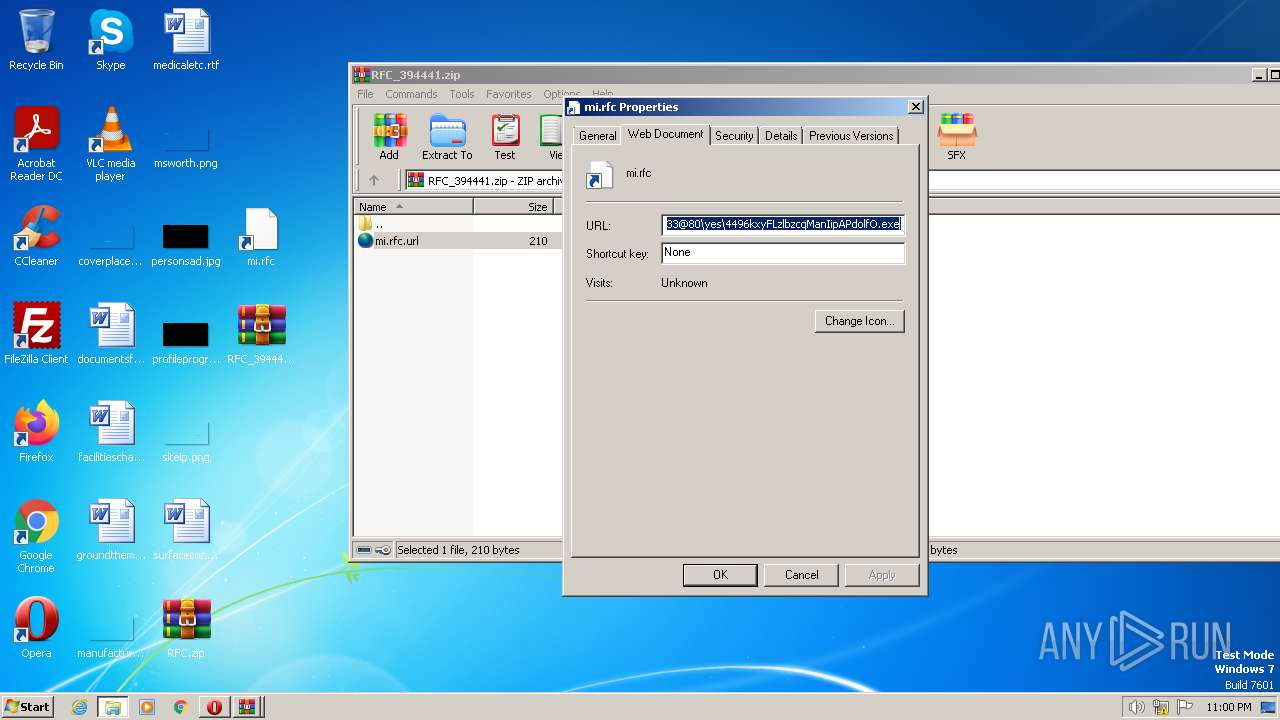Click the Extract To toolbar icon
The width and height of the screenshot is (1280, 720).
(447, 137)
